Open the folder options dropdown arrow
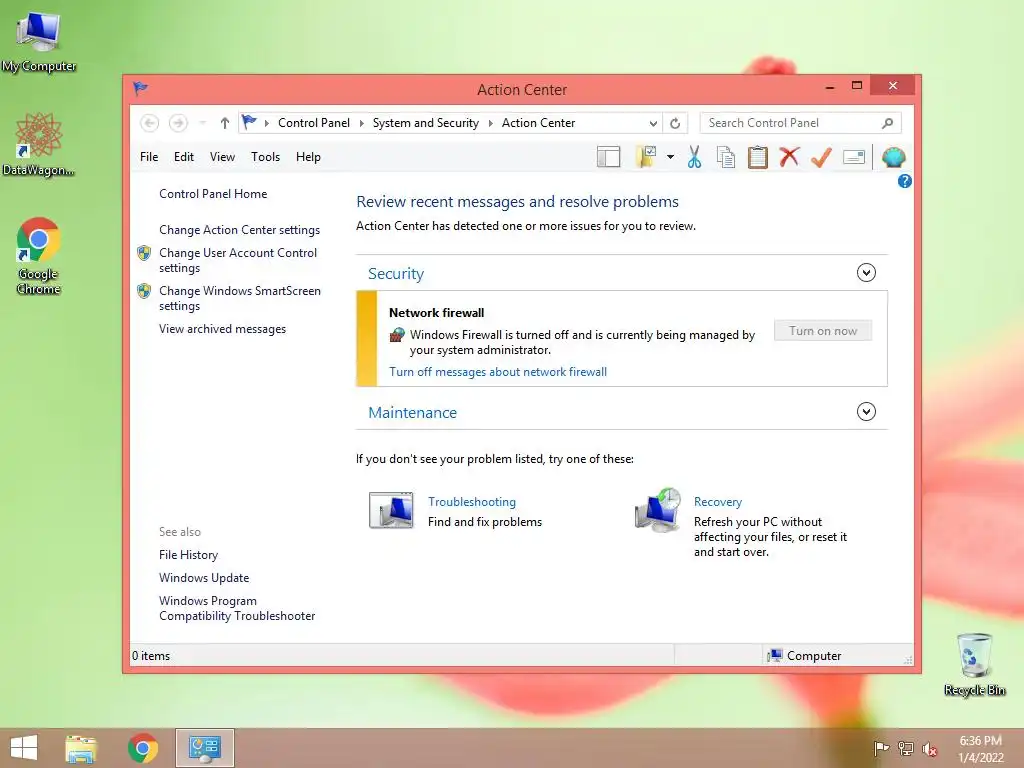Viewport: 1024px width, 768px height. pyautogui.click(x=670, y=157)
